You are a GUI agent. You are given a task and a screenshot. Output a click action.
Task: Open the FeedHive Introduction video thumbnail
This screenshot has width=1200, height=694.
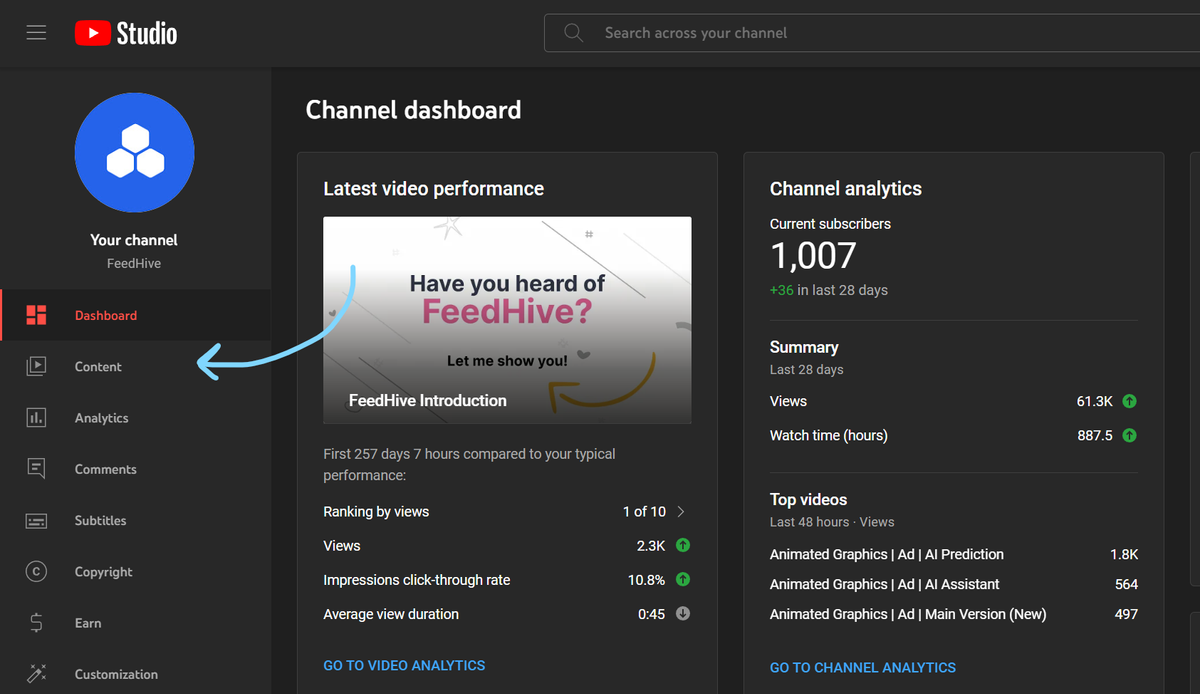tap(507, 318)
